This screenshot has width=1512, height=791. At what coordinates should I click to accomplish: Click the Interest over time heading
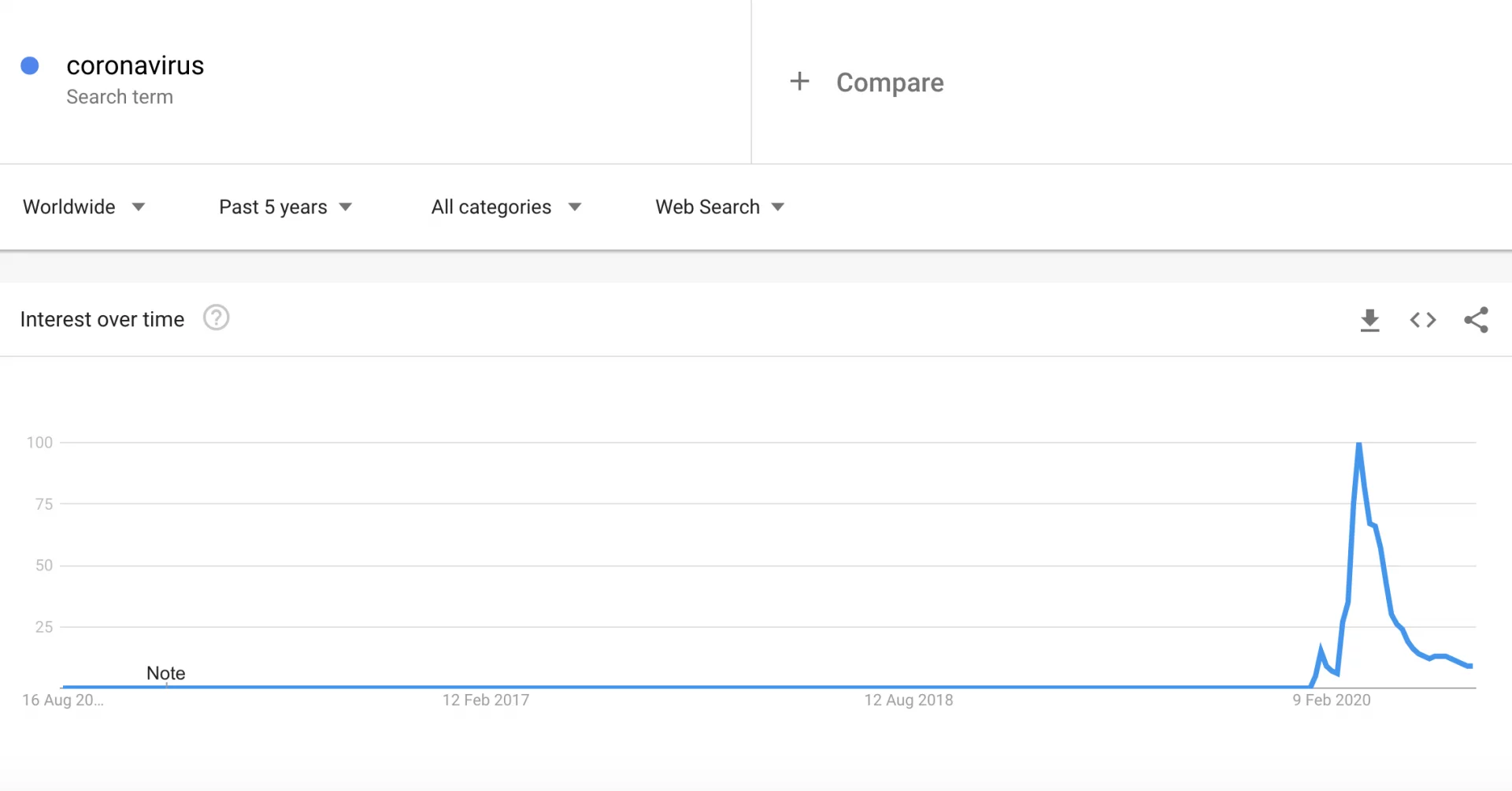[102, 319]
